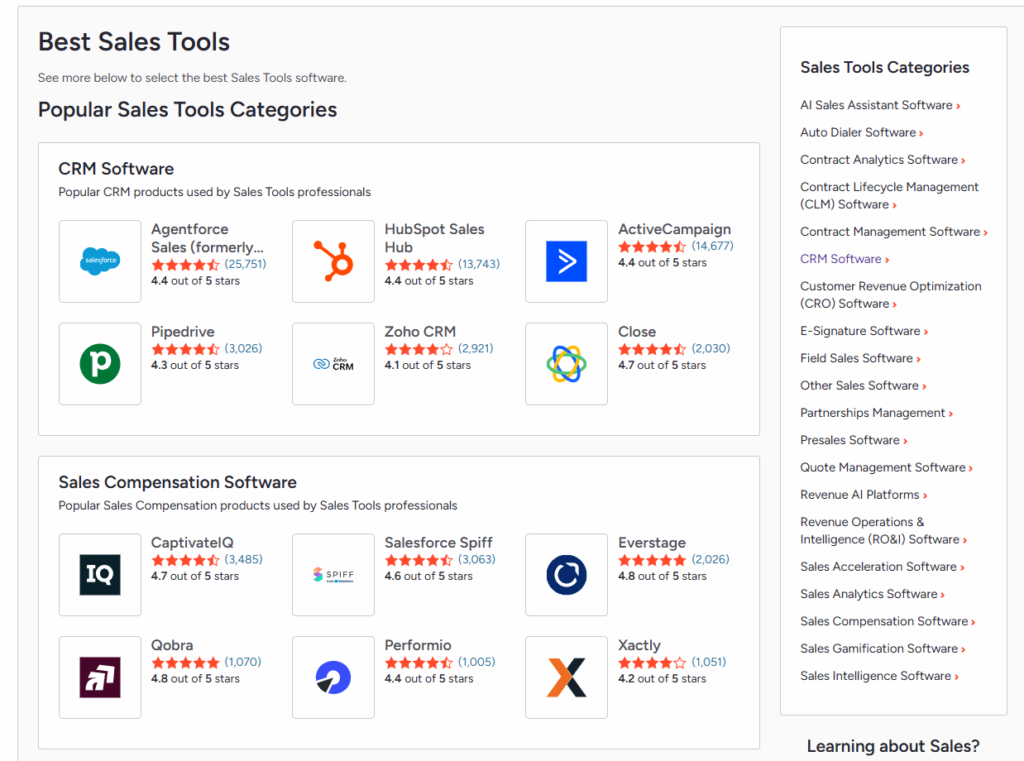
Task: Open the CRM Software section heading
Action: tap(116, 169)
